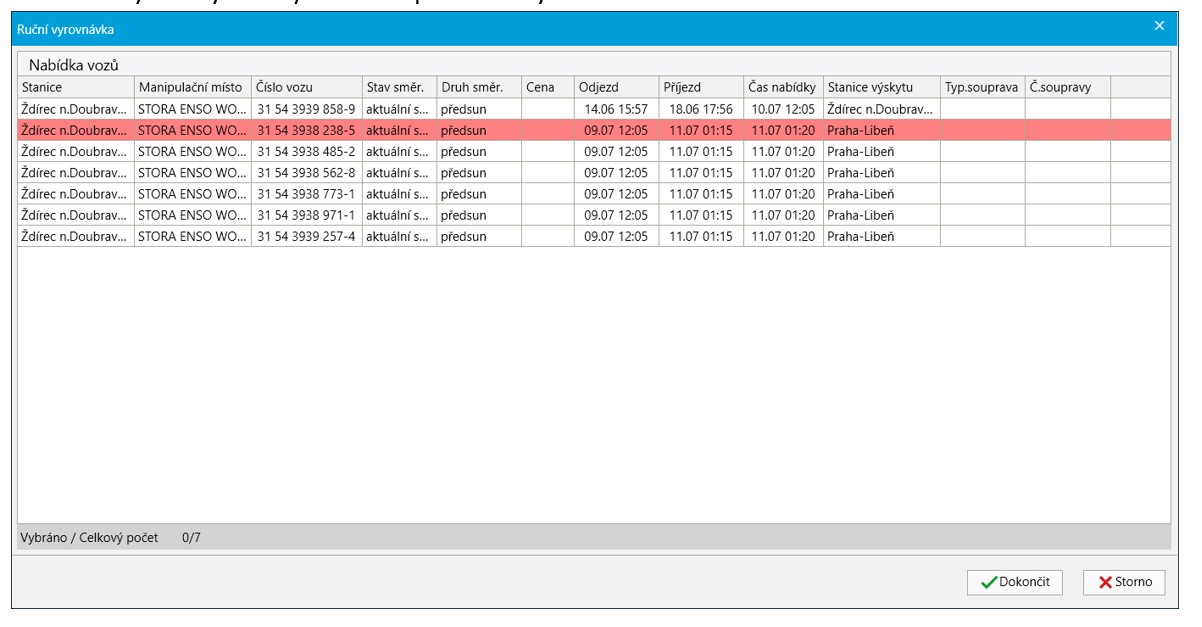
Task: Sort by Cena column header
Action: [546, 87]
